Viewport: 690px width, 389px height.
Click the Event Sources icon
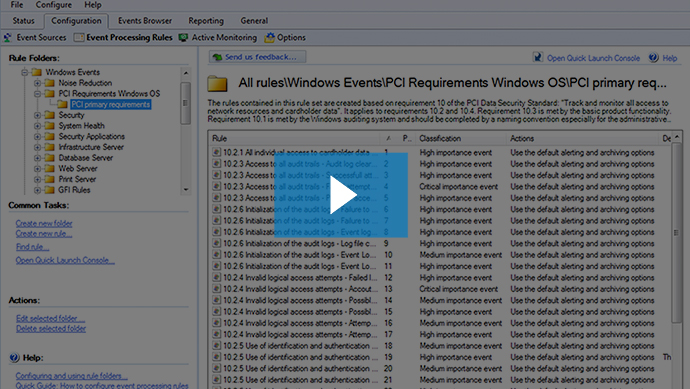tap(8, 37)
